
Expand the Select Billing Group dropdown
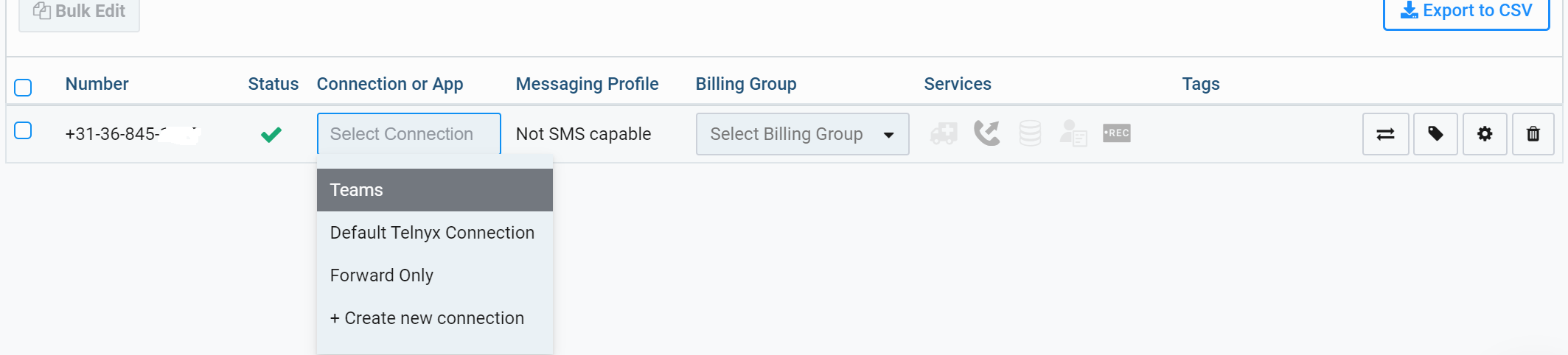click(x=787, y=134)
